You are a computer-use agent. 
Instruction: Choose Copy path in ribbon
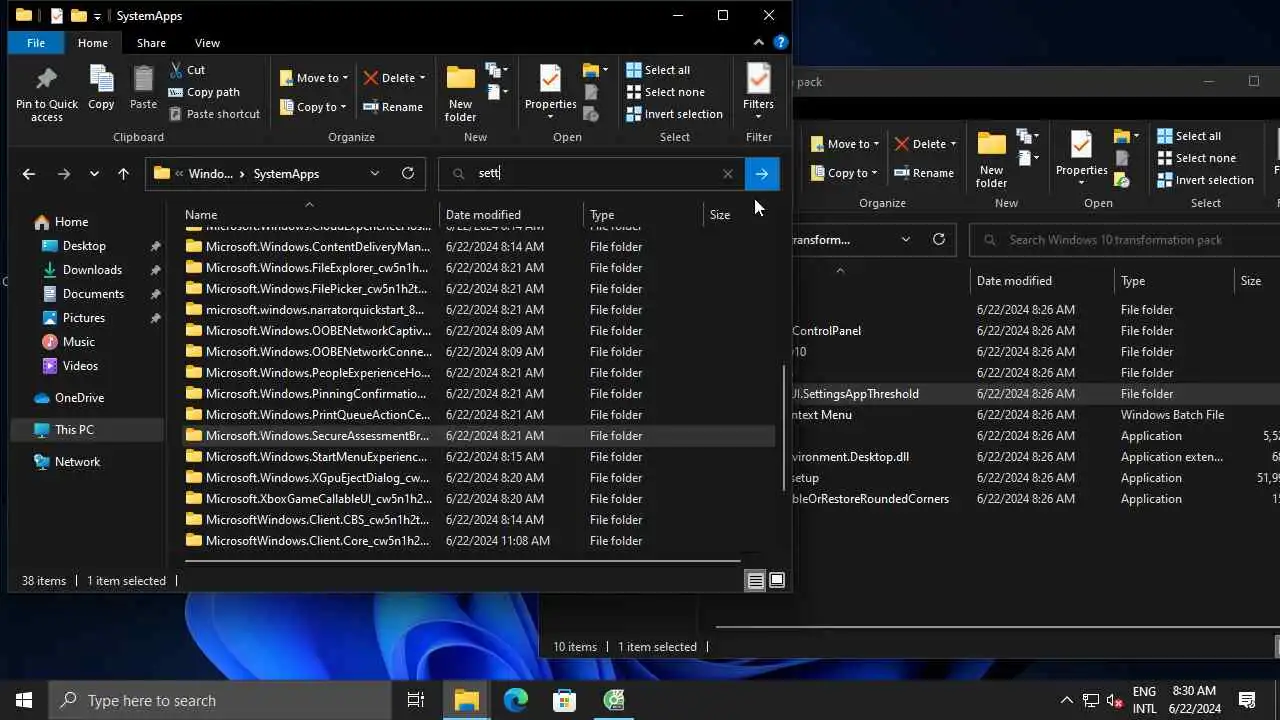[x=204, y=92]
